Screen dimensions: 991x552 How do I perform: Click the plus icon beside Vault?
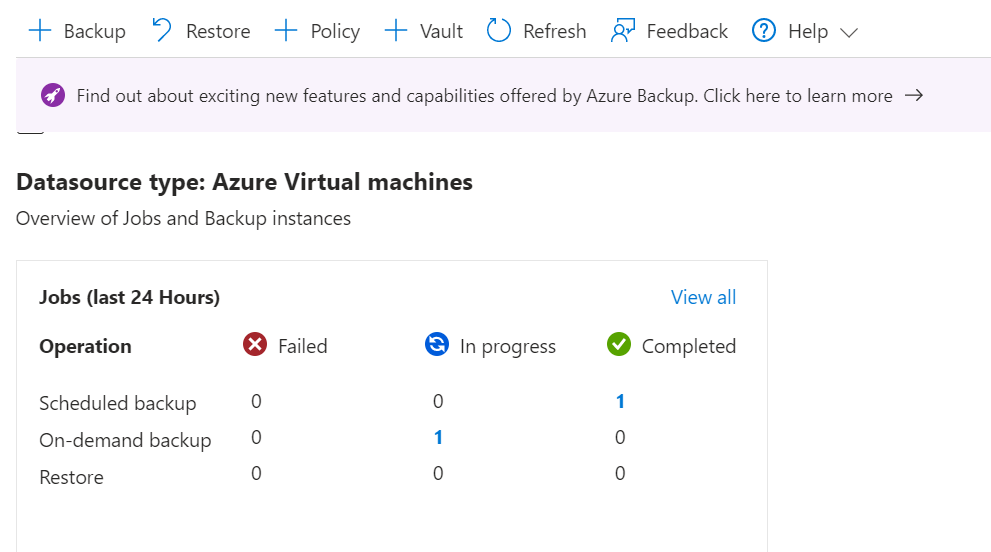pyautogui.click(x=396, y=31)
